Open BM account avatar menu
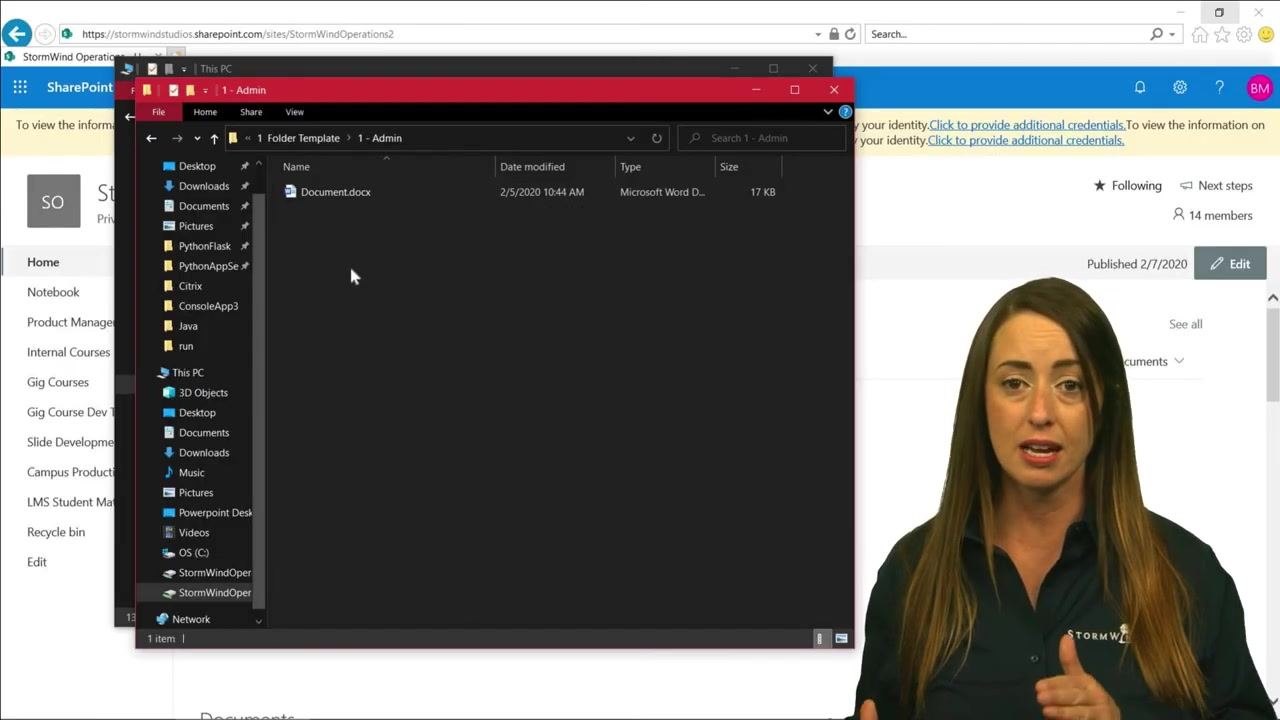This screenshot has width=1280, height=720. (x=1259, y=88)
